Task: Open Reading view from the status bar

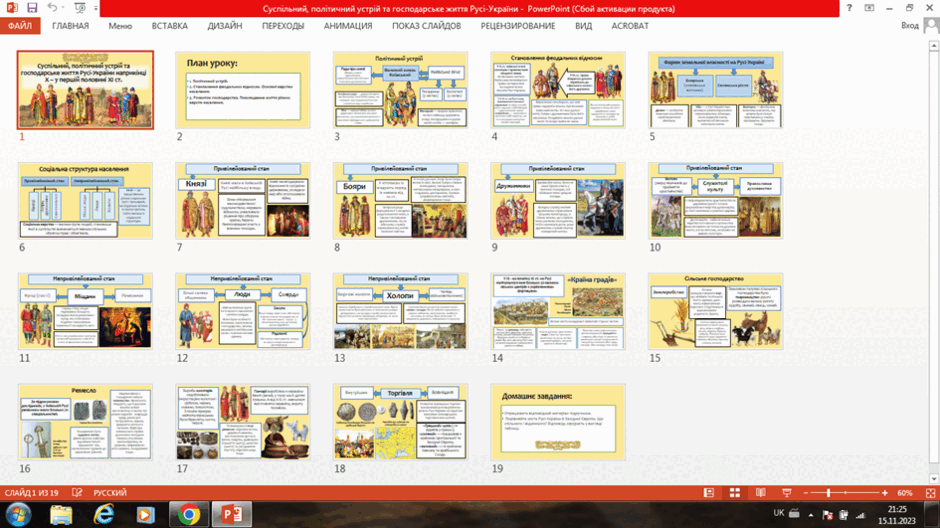Action: point(760,493)
